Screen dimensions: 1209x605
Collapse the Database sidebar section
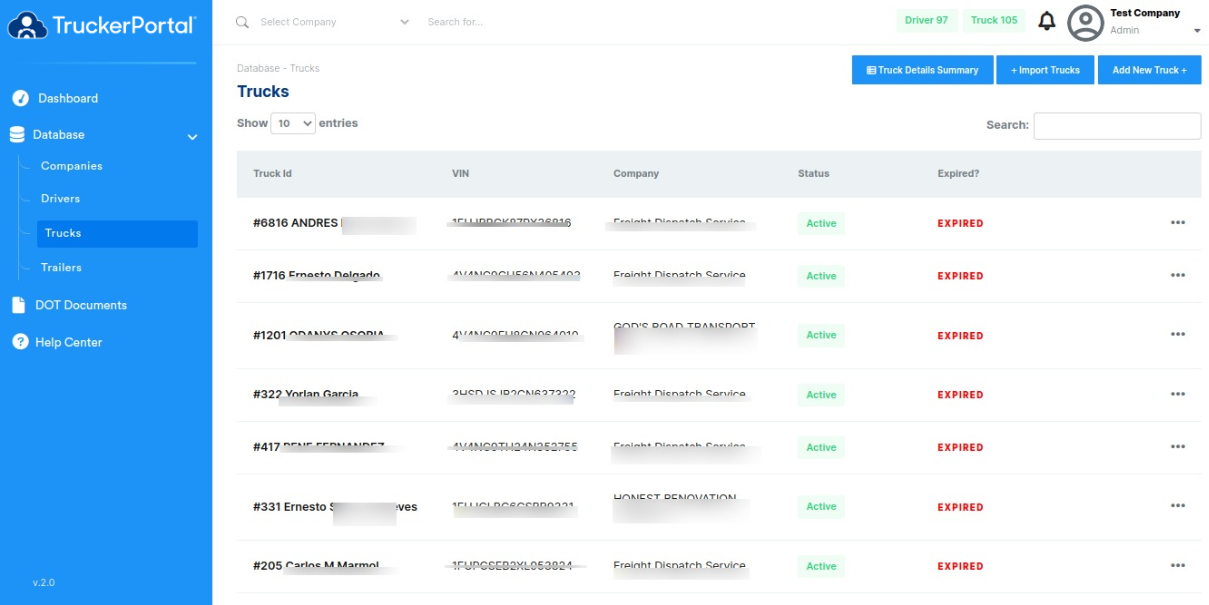click(x=192, y=136)
